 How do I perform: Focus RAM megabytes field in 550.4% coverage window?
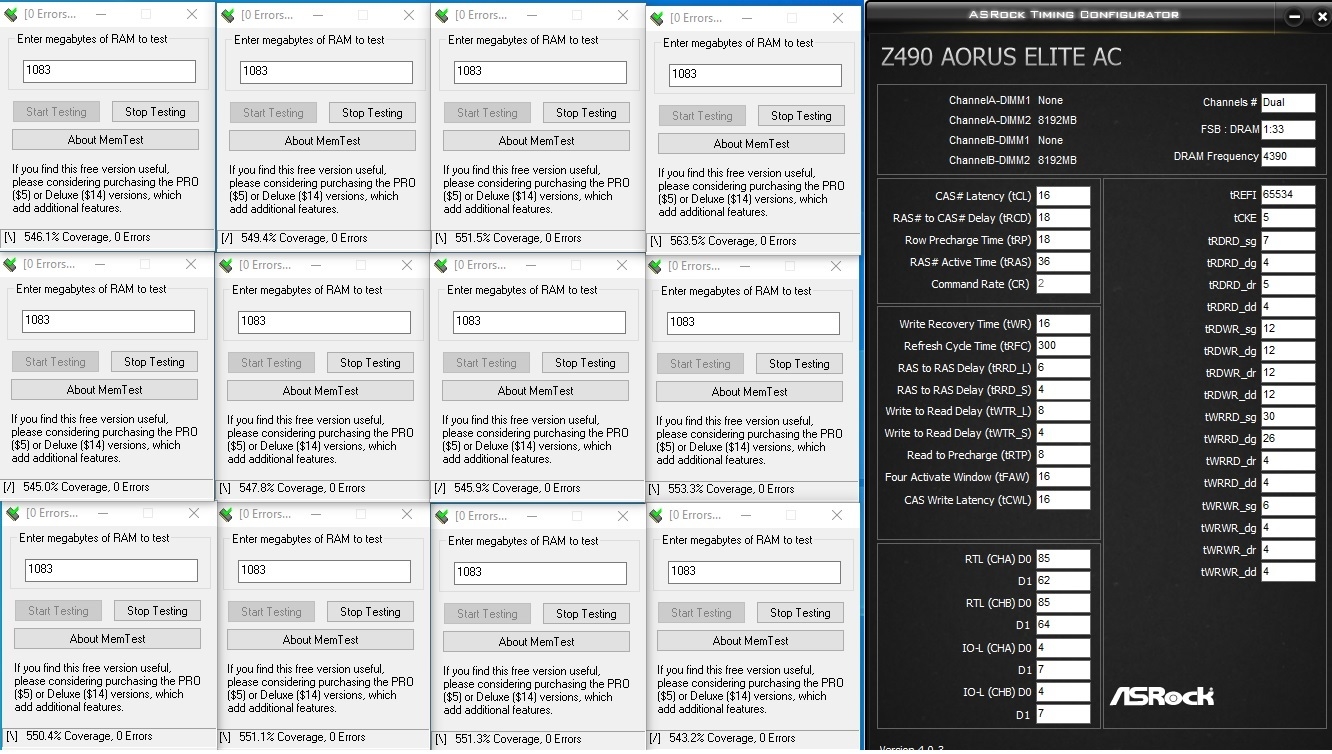[111, 570]
